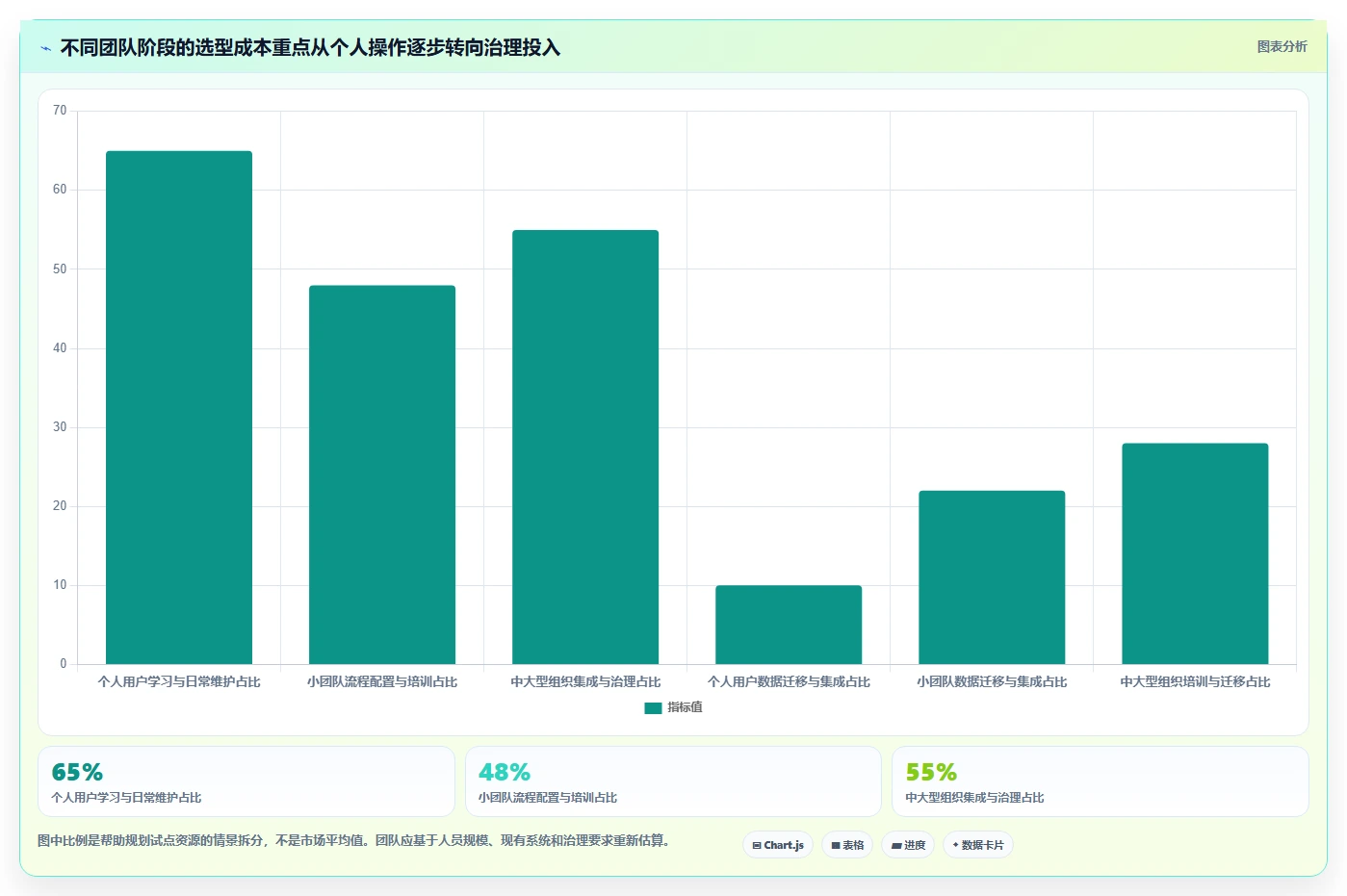Click the footnote text starting with 图中比例
The image size is (1347, 896).
coord(353,840)
